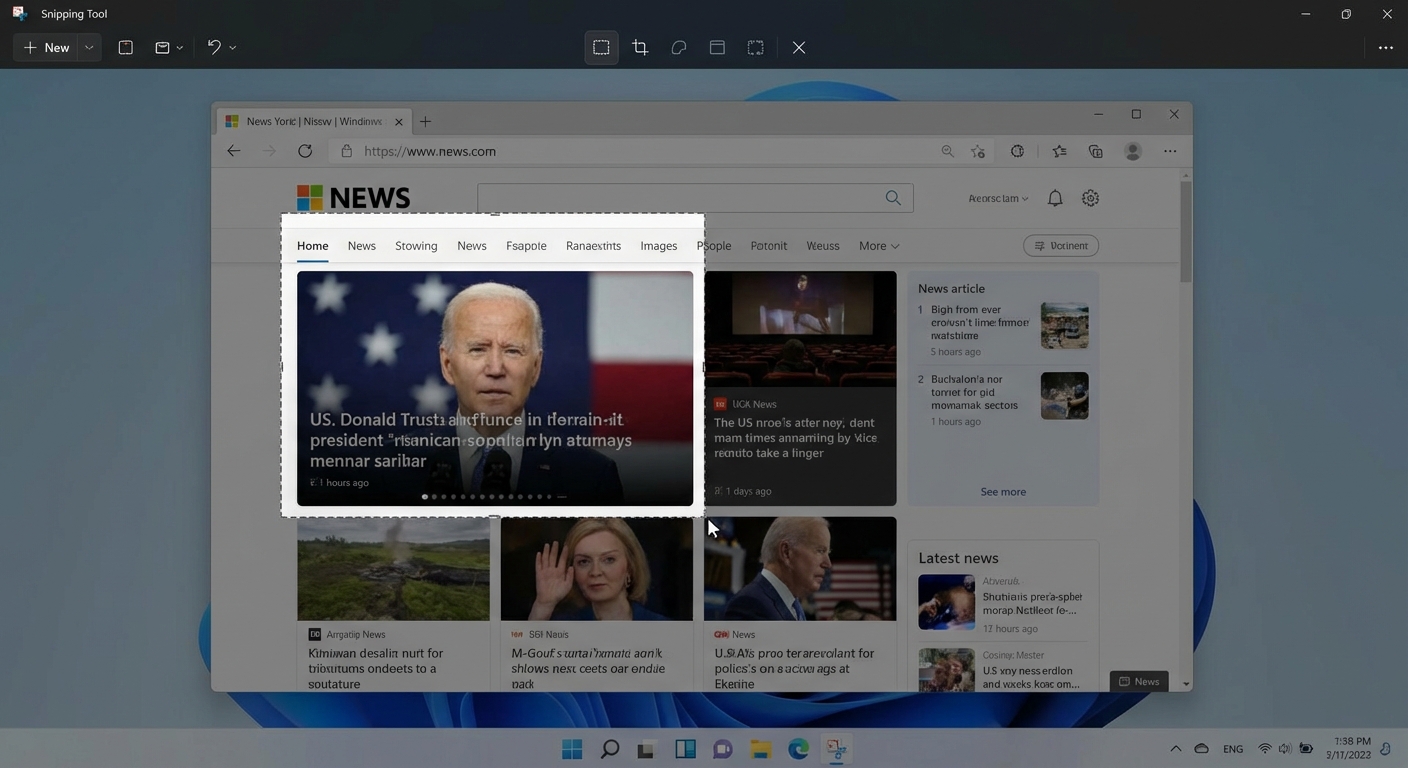Select Window snip mode
This screenshot has width=1408, height=768.
[x=716, y=47]
